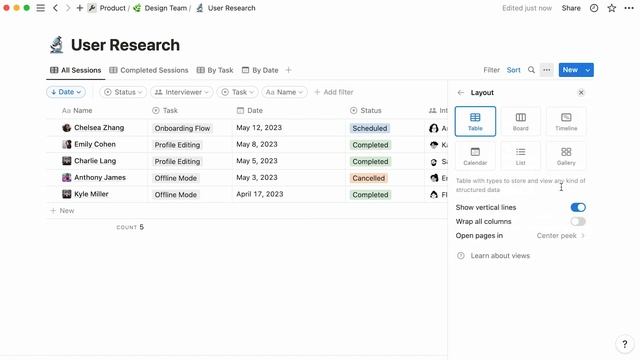Open the Task filter dropdown
Image resolution: width=640 pixels, height=360 pixels.
point(237,92)
